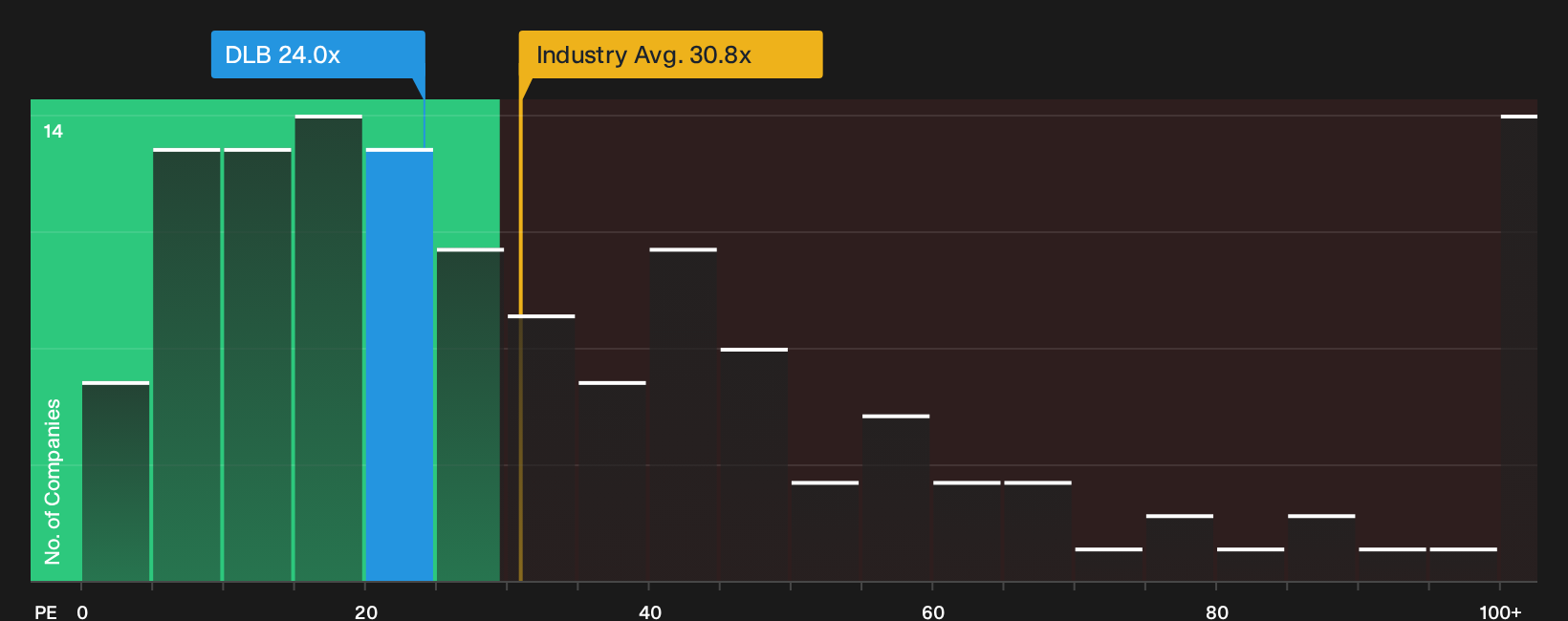Click the 75–80 PE histogram bar
The width and height of the screenshot is (1568, 621).
point(1180,547)
